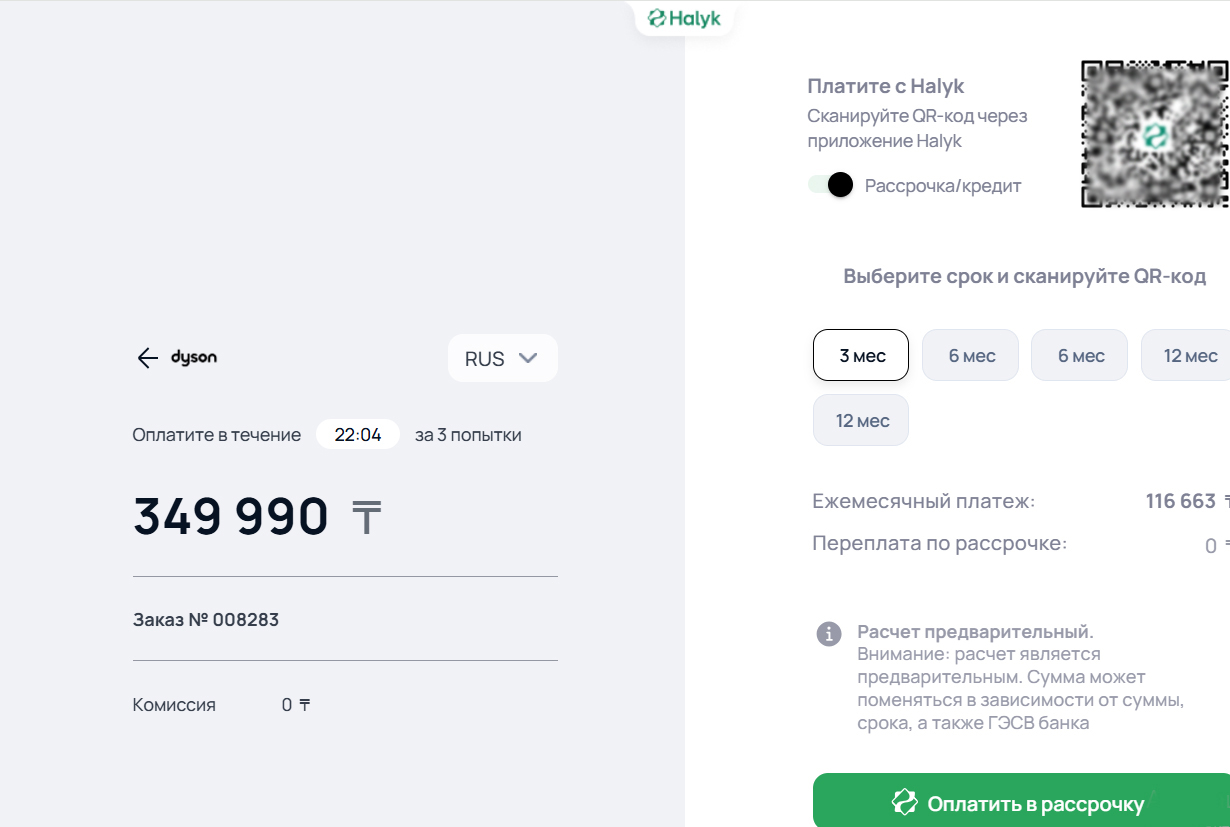The height and width of the screenshot is (827, 1230).
Task: Click the Платите с Halyk heading
Action: (x=885, y=86)
